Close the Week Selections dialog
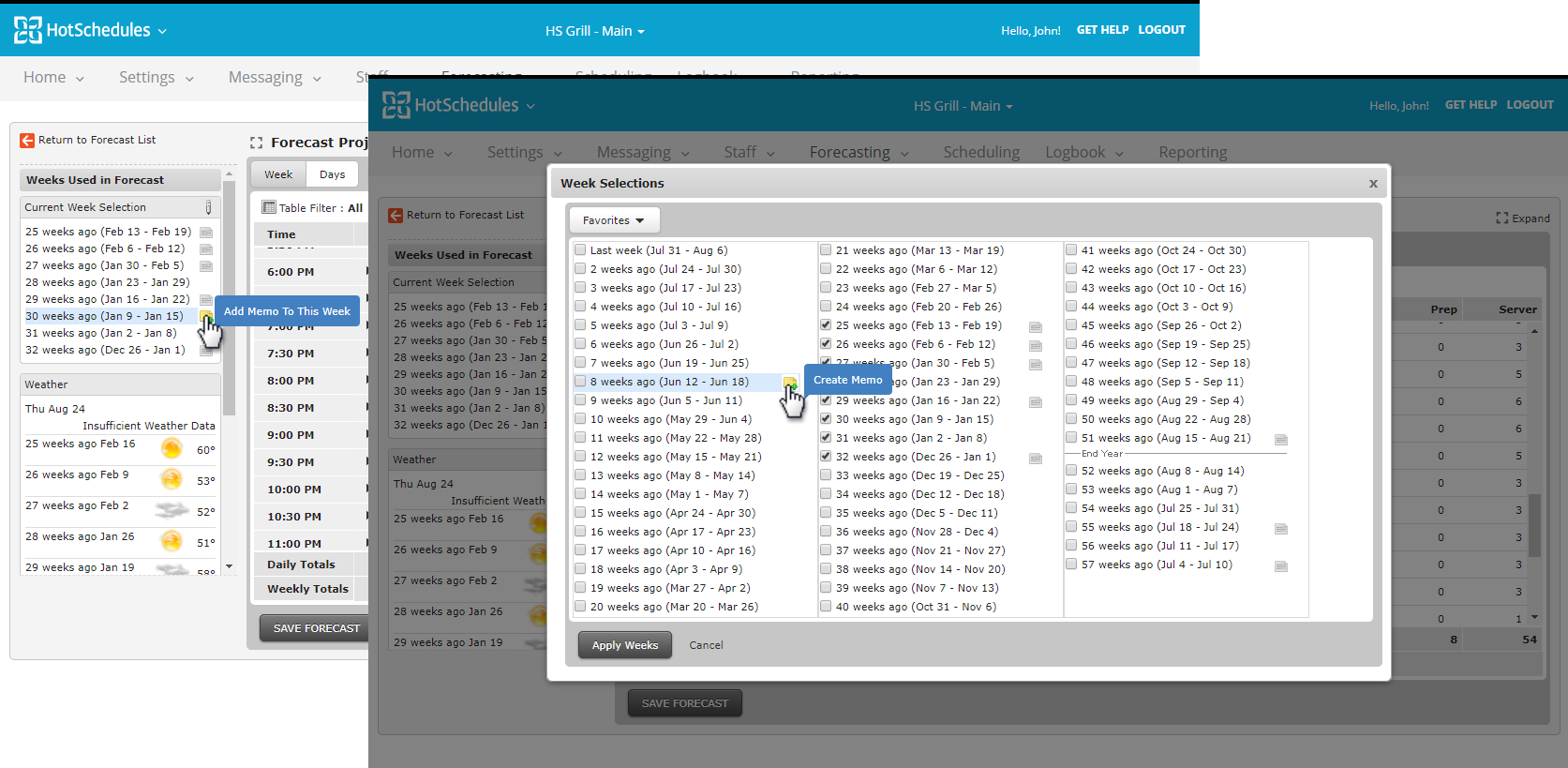Screen dimensions: 1568x768 pyautogui.click(x=1373, y=184)
